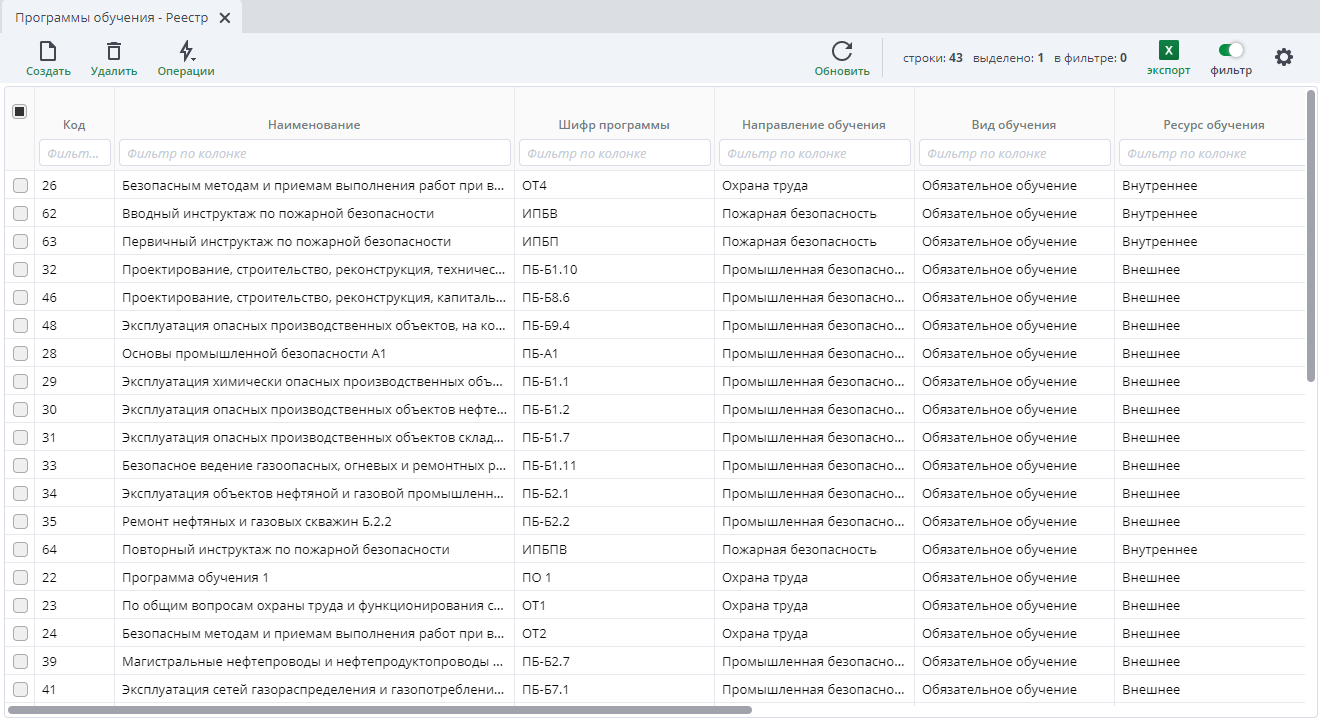Image resolution: width=1320 pixels, height=720 pixels.
Task: Focus the Код column filter input
Action: pos(75,153)
